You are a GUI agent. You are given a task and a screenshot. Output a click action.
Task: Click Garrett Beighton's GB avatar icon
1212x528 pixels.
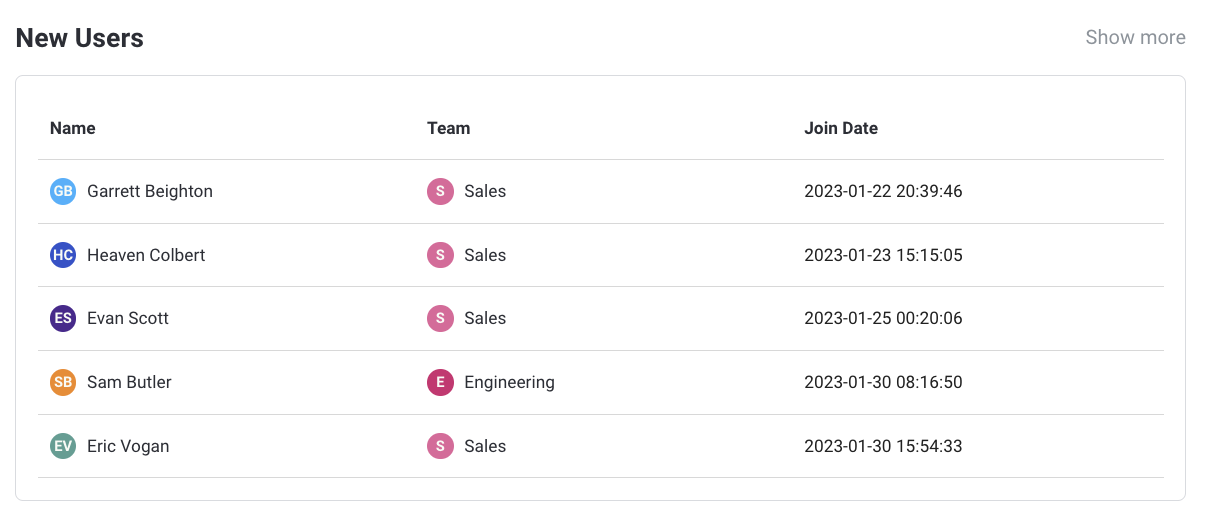(x=63, y=191)
